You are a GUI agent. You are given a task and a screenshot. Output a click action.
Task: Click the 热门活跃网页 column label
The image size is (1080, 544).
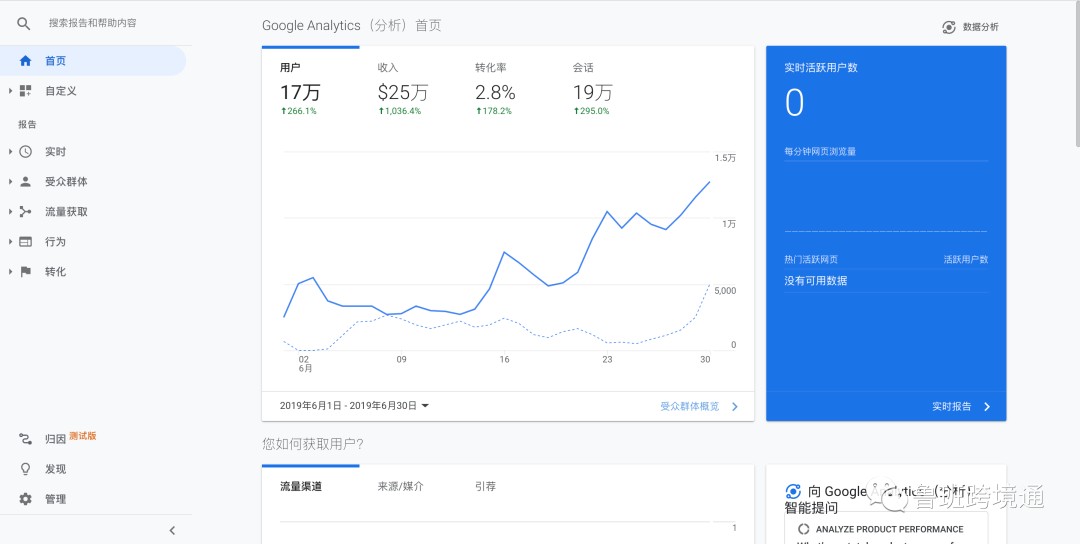click(811, 260)
